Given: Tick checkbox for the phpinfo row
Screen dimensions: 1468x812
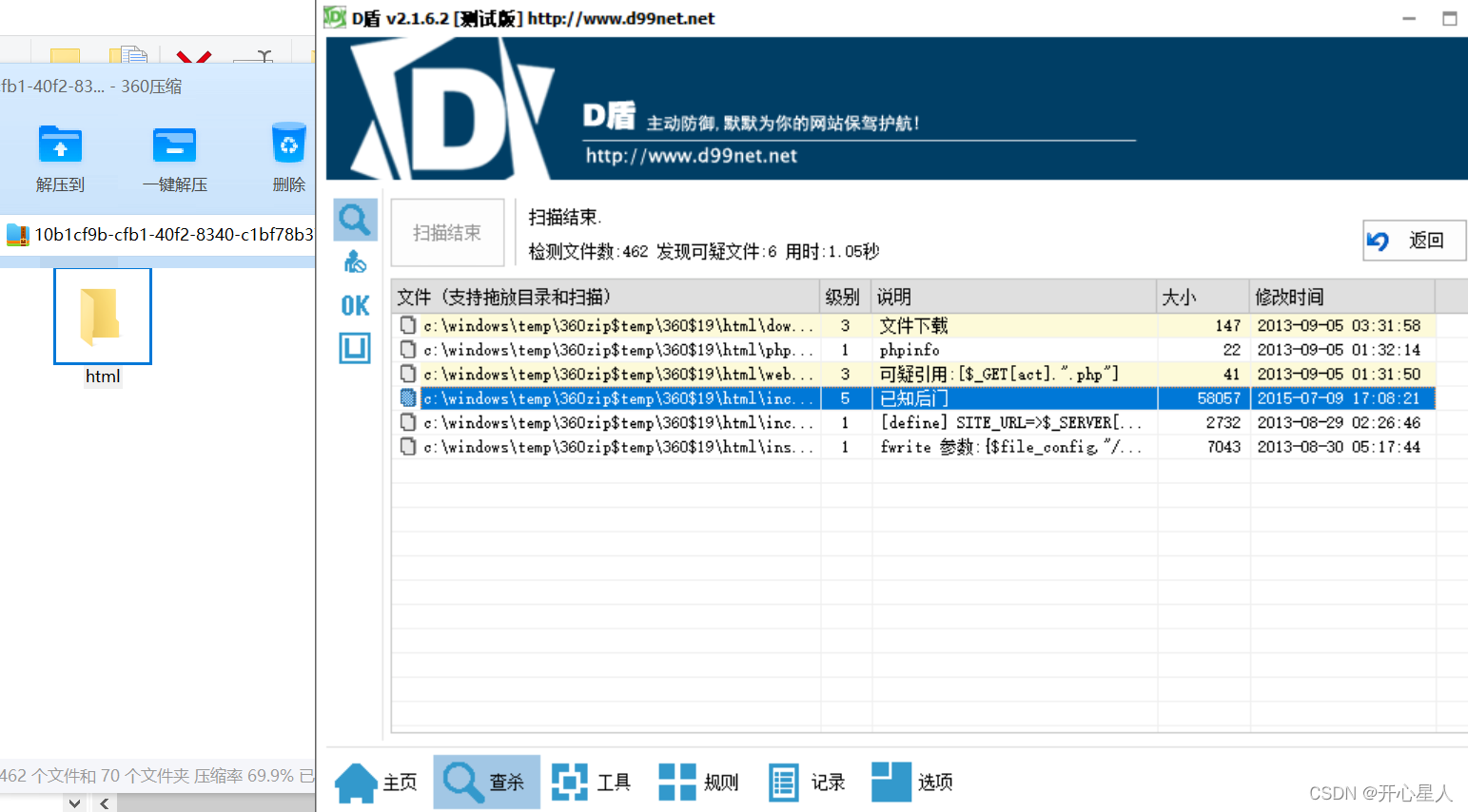Looking at the screenshot, I should point(408,349).
